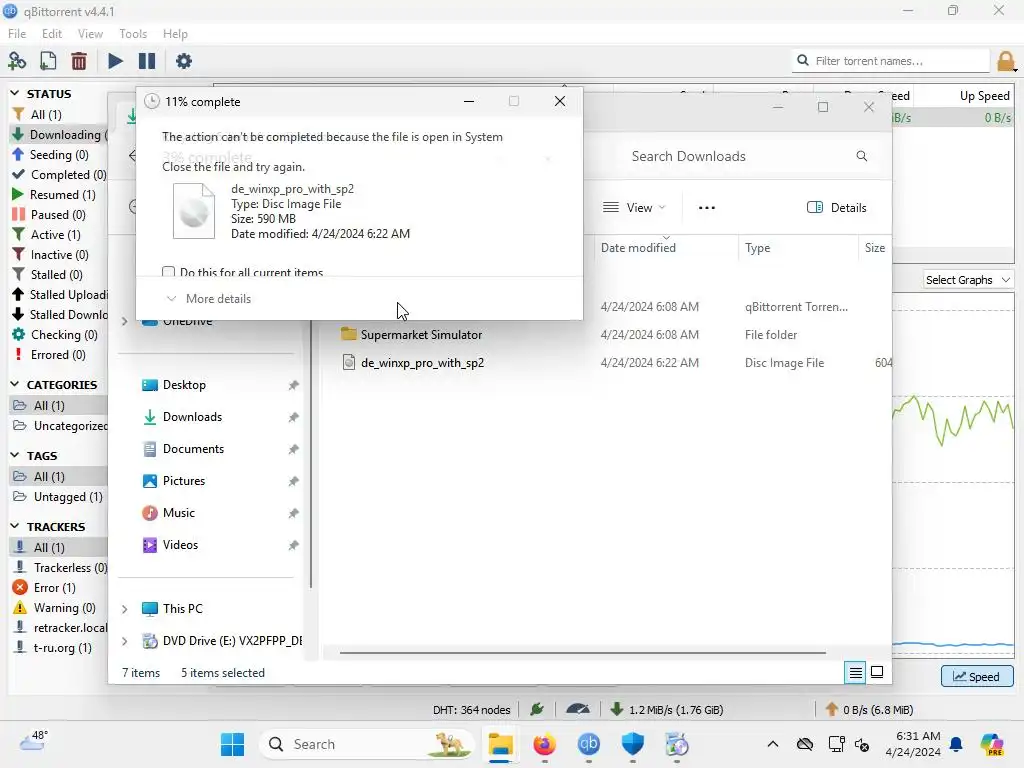Click the Details pane button in Explorer

(837, 208)
